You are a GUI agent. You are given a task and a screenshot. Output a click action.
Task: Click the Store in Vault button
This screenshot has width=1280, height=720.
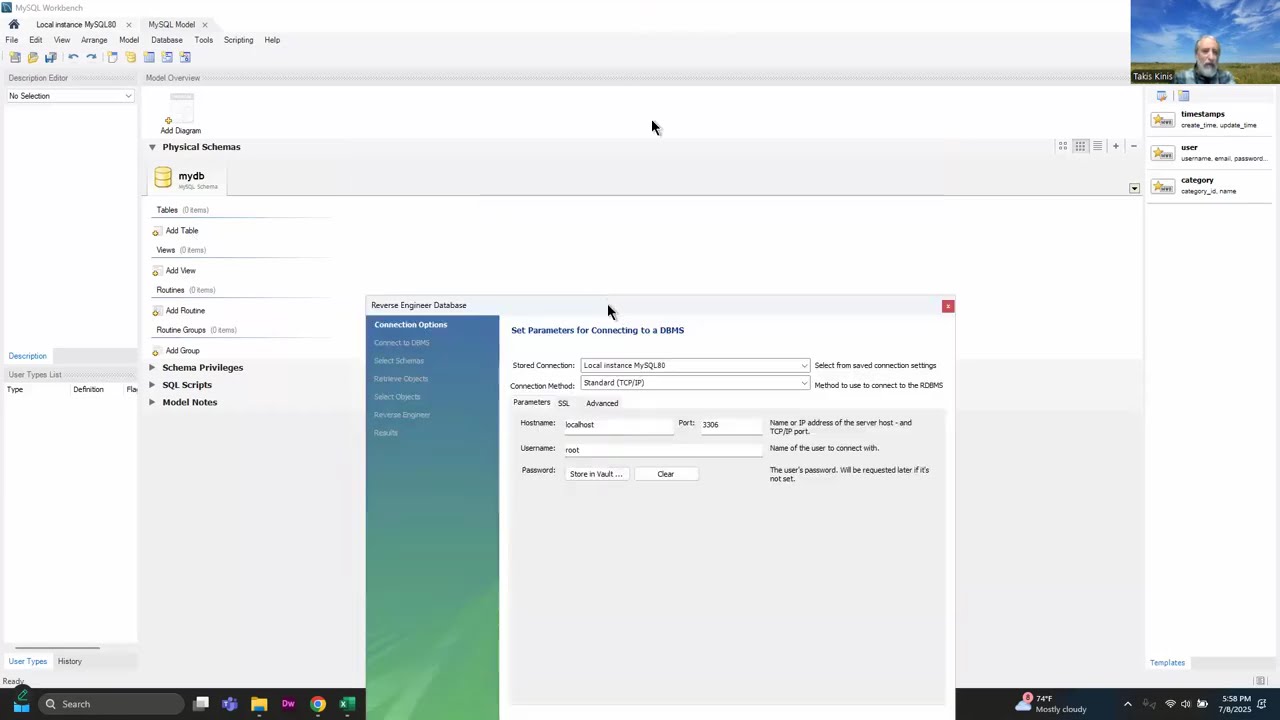[596, 474]
